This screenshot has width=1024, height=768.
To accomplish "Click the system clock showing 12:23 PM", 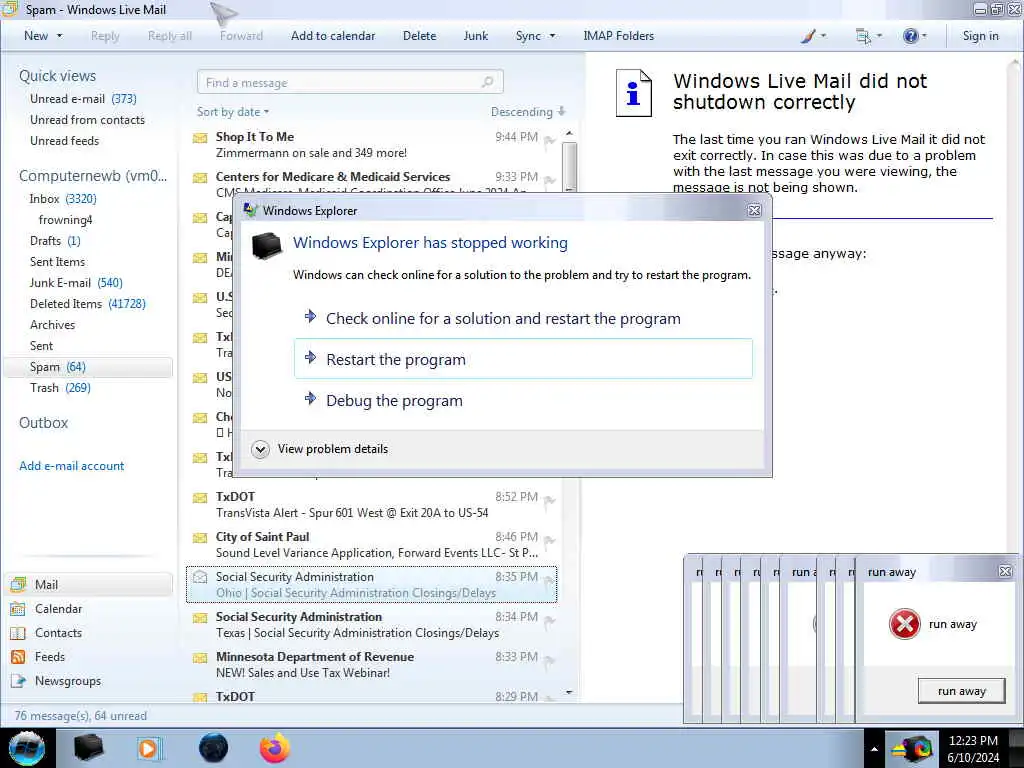I will (973, 741).
